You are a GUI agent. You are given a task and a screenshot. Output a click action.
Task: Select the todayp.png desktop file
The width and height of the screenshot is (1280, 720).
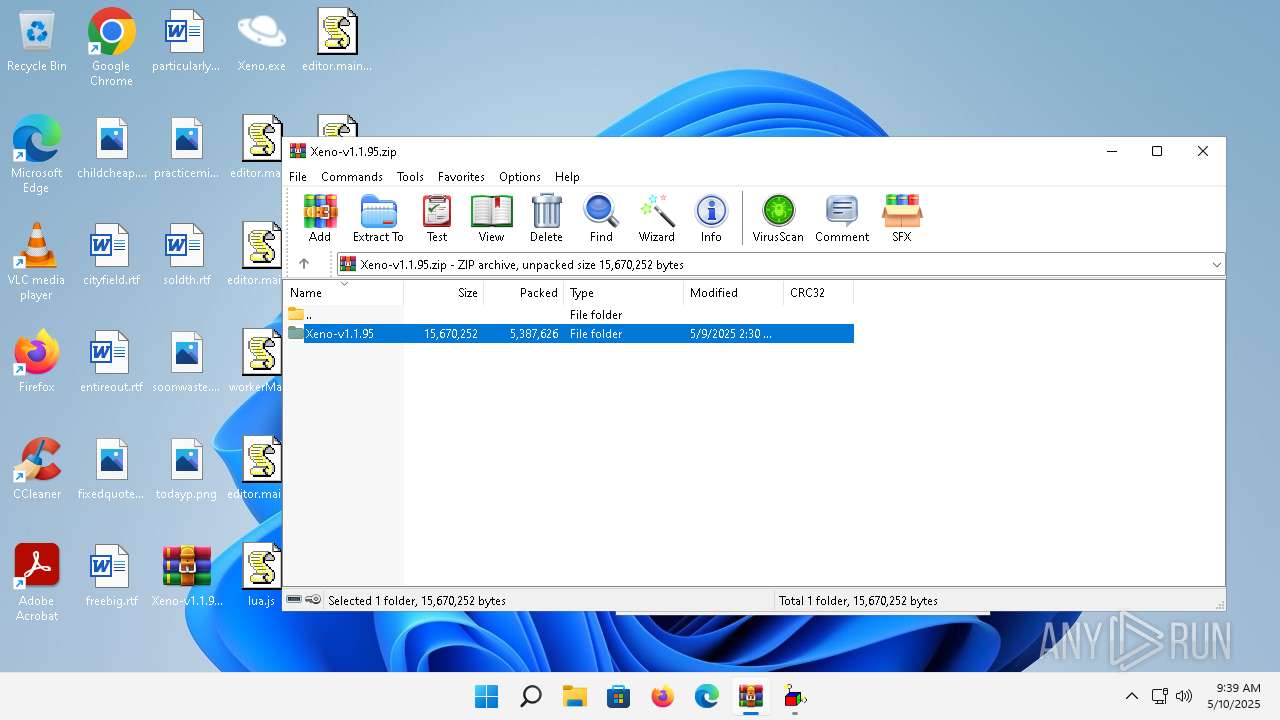187,469
